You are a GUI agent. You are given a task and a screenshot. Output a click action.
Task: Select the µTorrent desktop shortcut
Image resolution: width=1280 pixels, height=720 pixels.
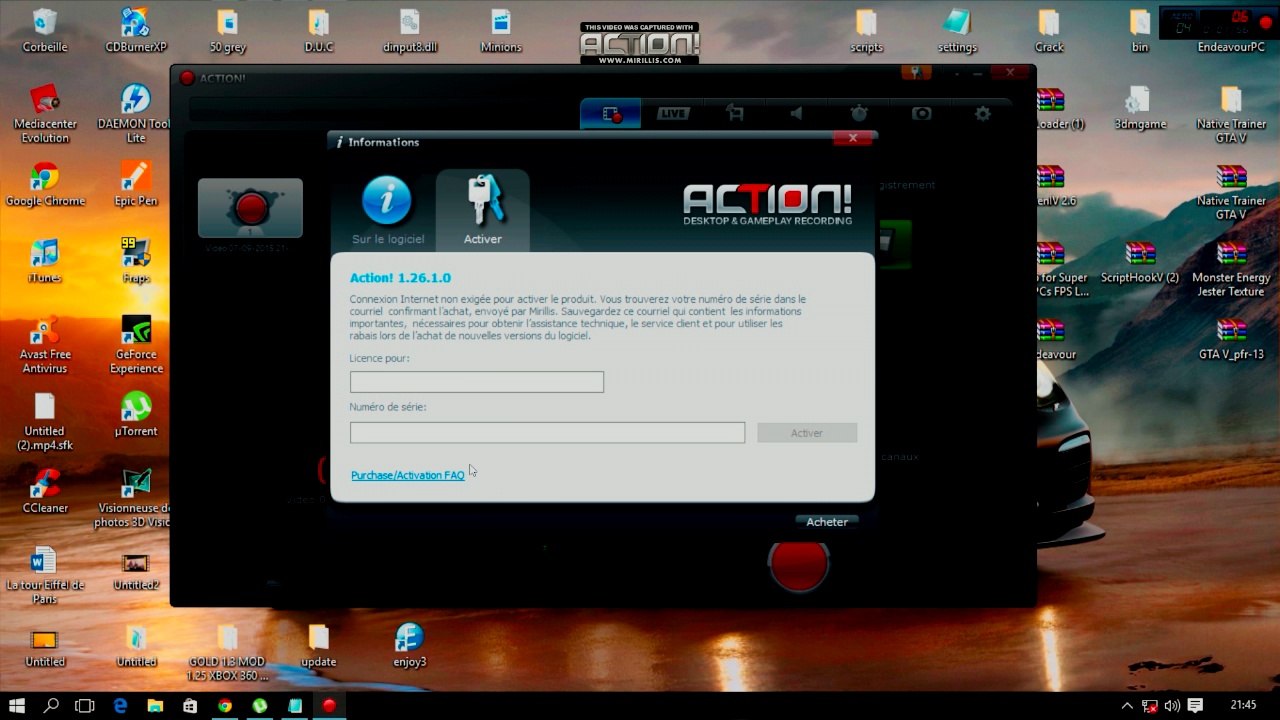[136, 415]
